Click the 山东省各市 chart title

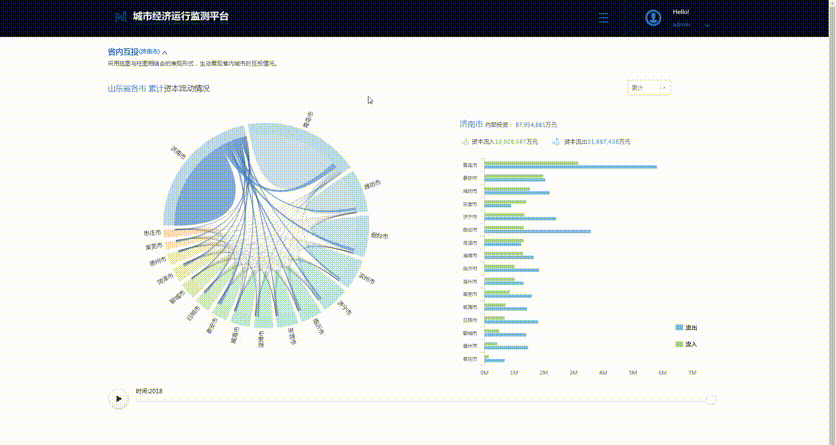(x=127, y=88)
